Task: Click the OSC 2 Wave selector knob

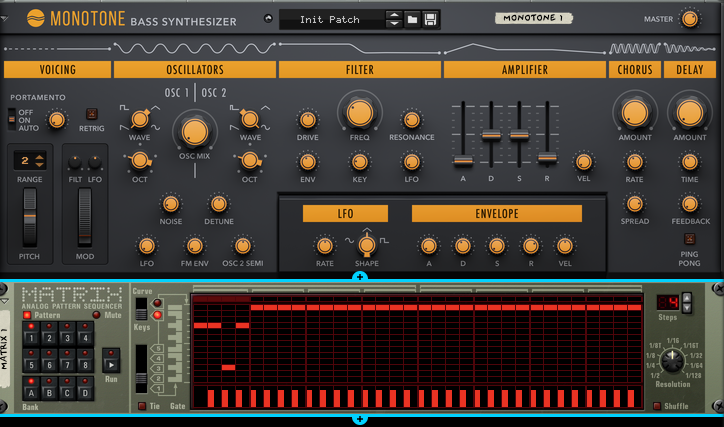Action: tap(250, 119)
